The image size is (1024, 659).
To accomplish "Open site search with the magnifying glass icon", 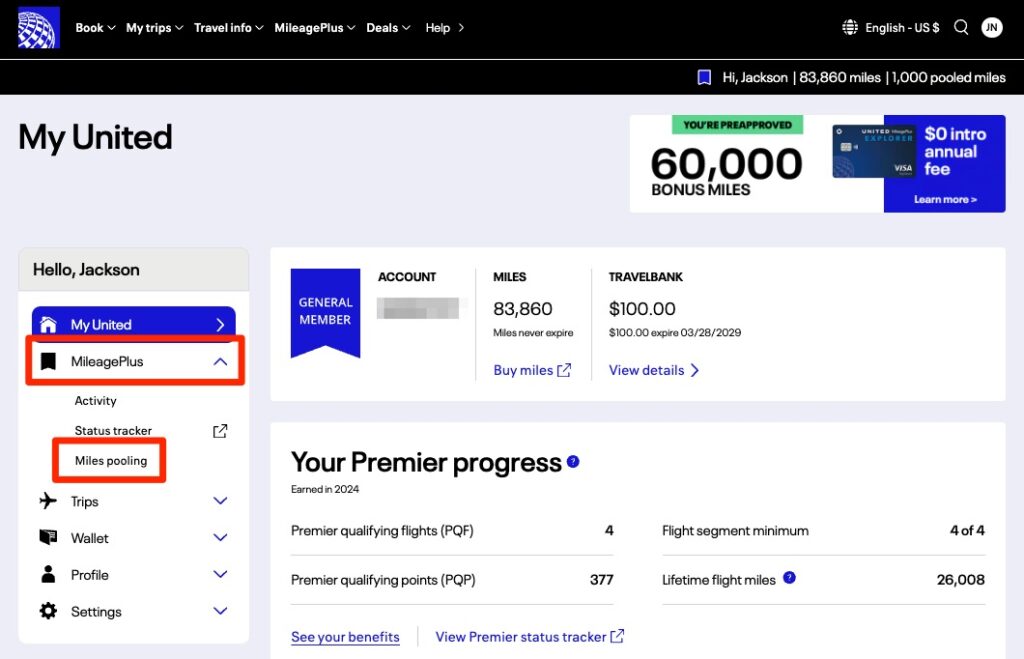I will (x=961, y=27).
